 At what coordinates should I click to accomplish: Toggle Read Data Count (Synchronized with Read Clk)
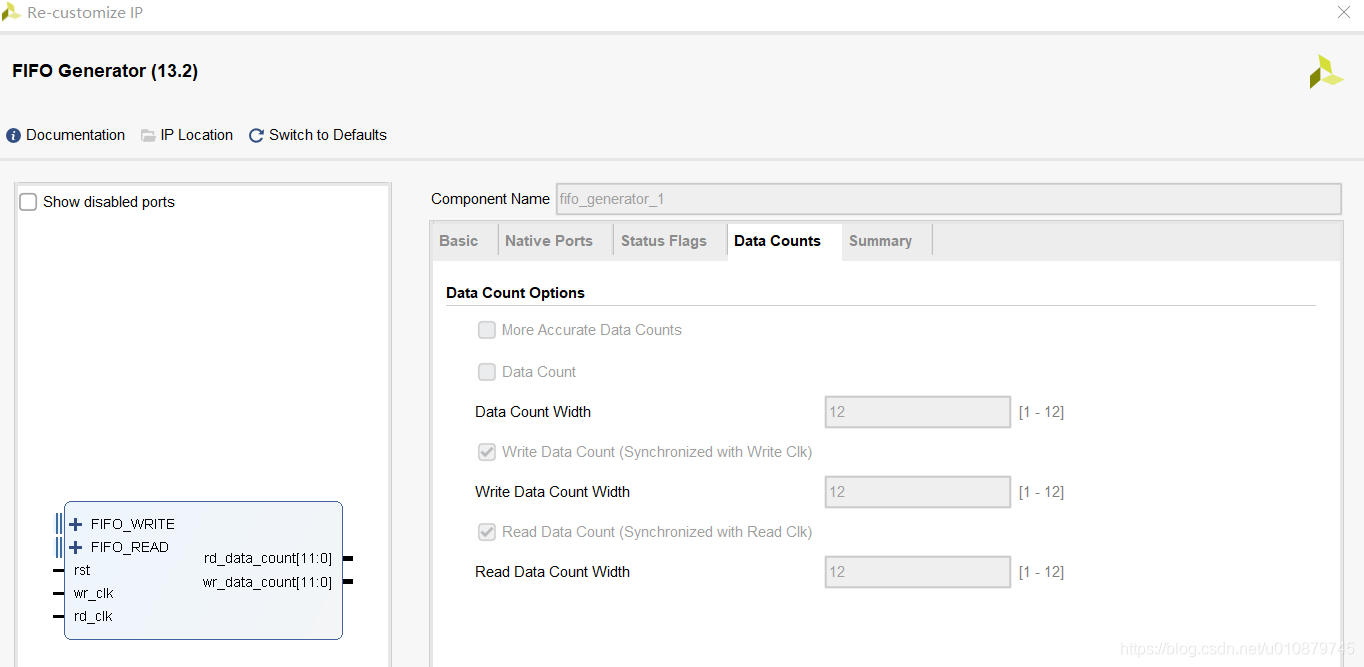[487, 532]
